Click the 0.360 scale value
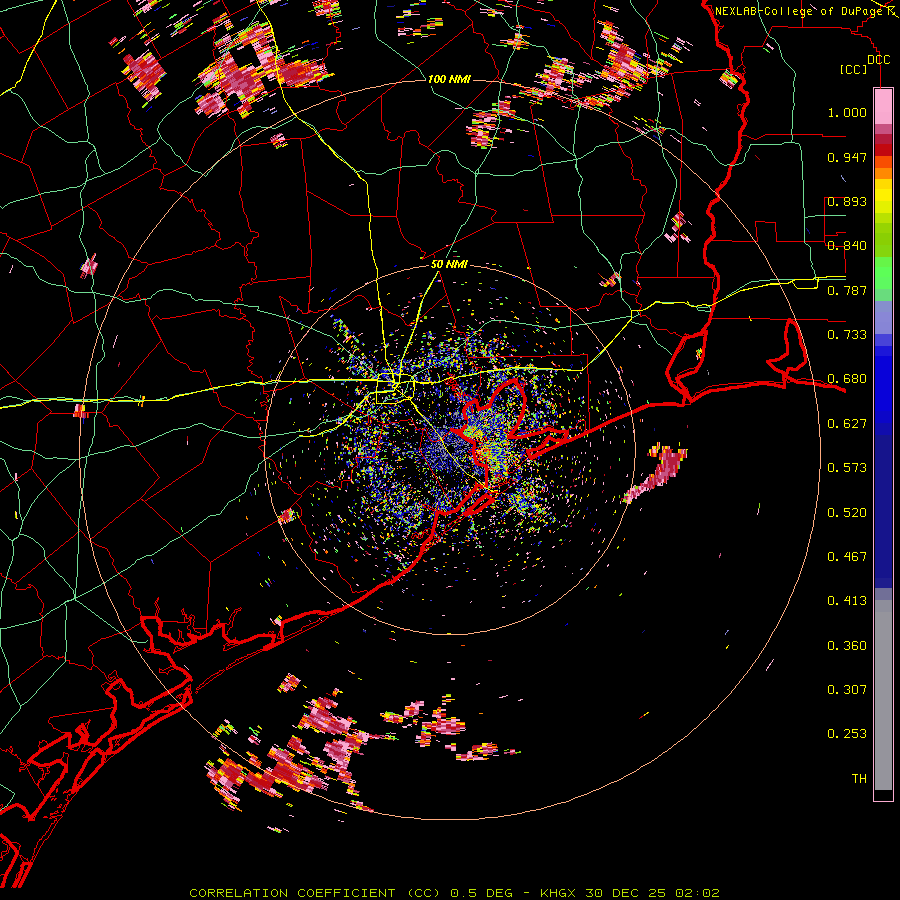900x900 pixels. (847, 646)
